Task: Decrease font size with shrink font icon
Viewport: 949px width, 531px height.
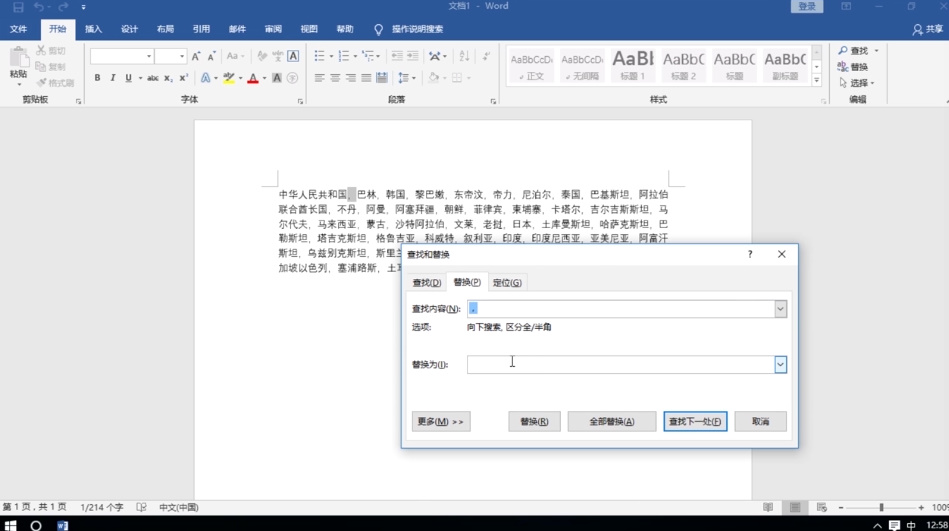Action: (211, 56)
